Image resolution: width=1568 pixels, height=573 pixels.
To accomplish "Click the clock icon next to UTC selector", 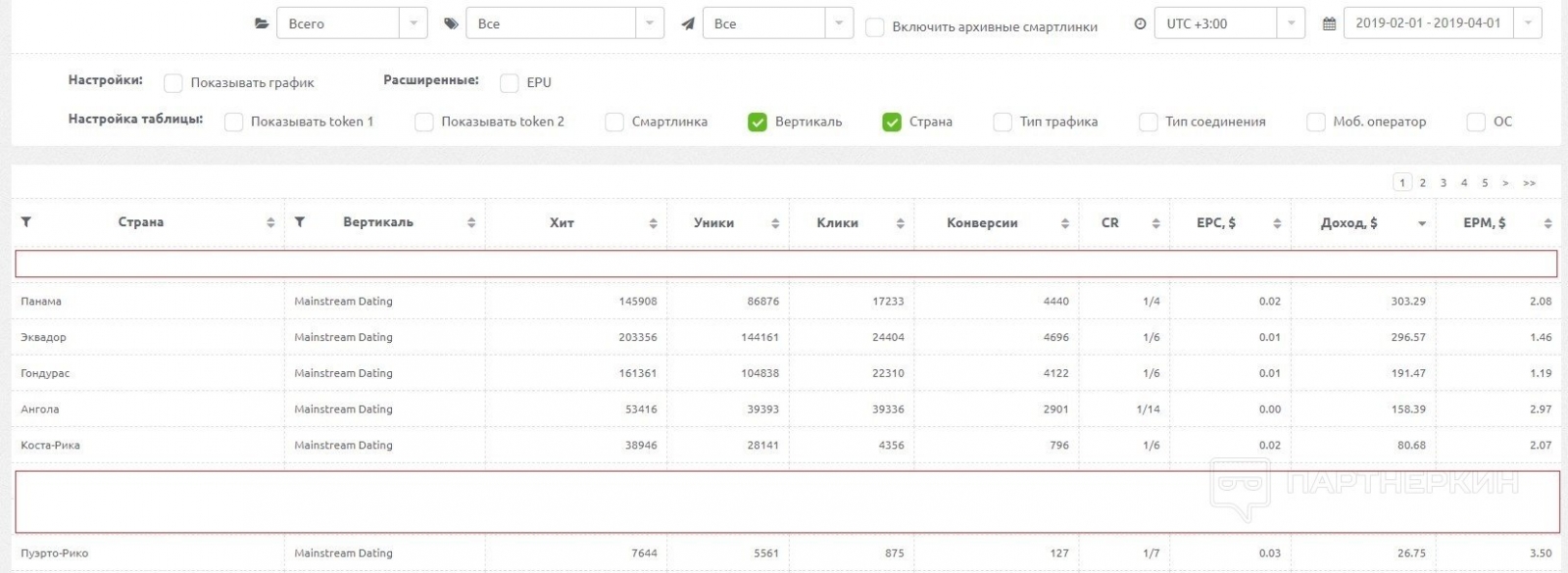I will (x=1140, y=24).
